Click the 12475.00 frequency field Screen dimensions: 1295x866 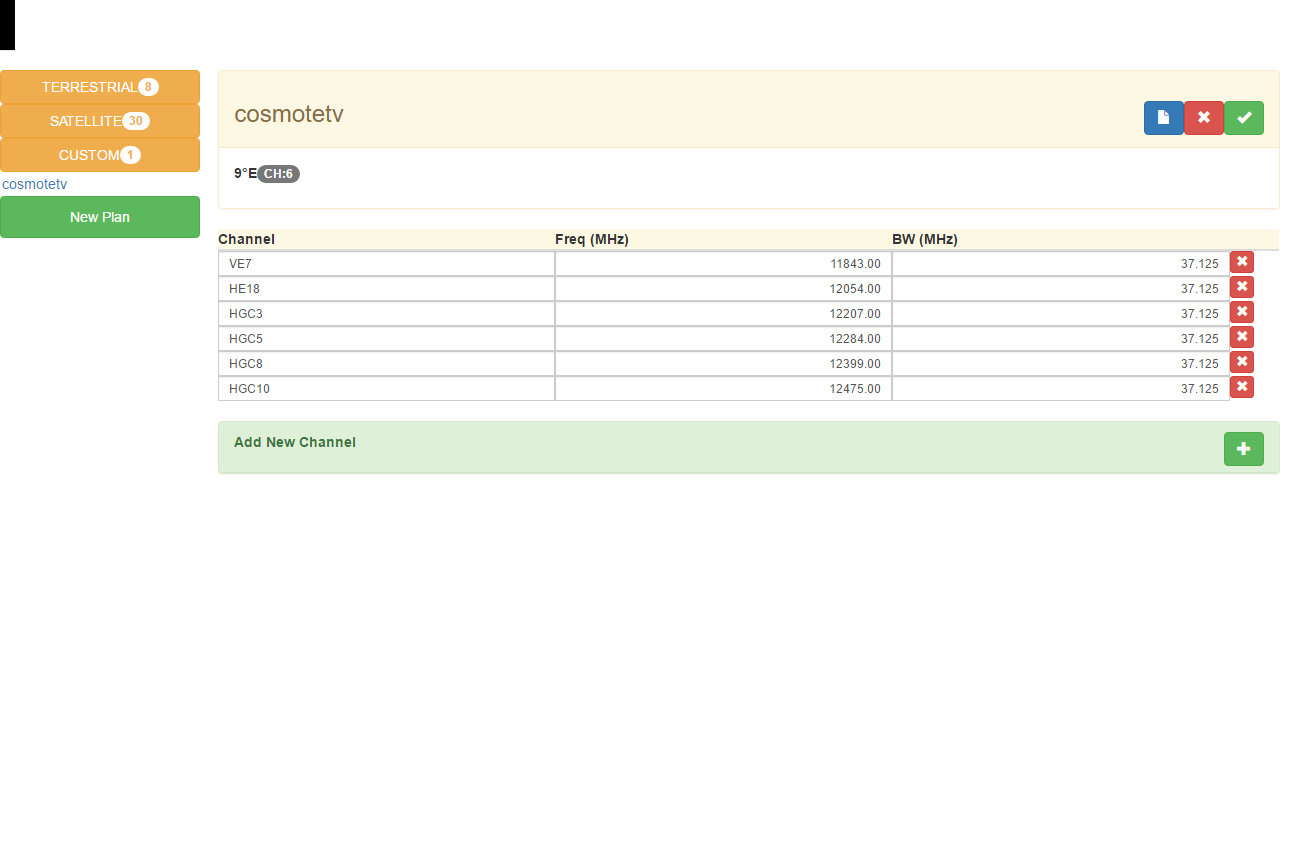coord(723,389)
